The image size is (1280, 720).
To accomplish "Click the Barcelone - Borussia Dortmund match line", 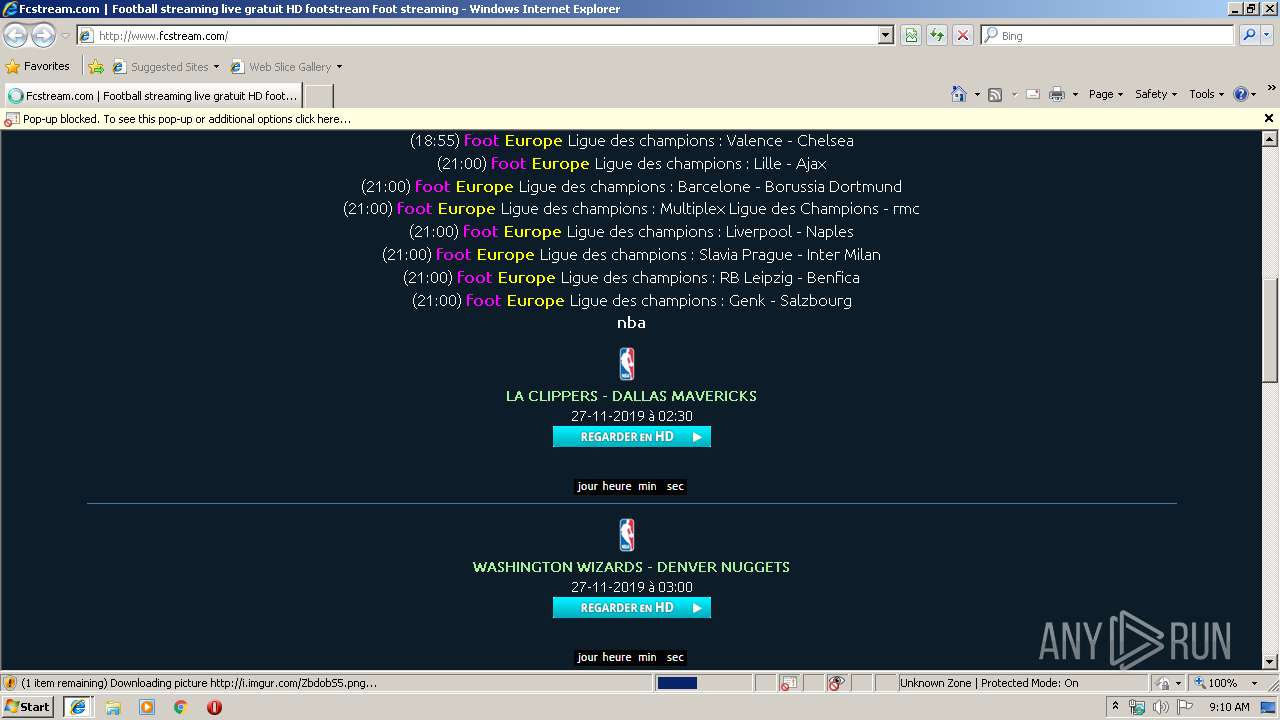I will point(631,187).
